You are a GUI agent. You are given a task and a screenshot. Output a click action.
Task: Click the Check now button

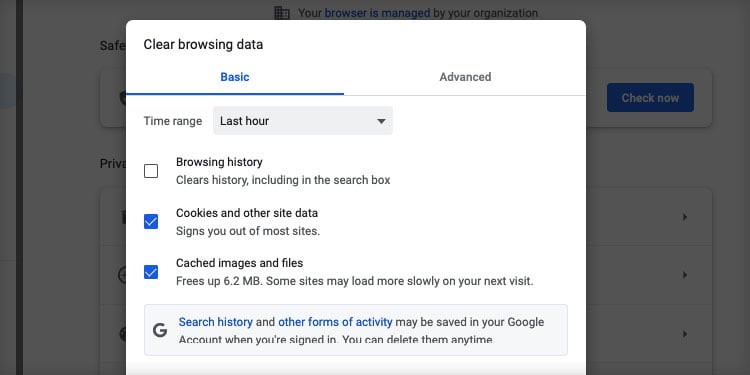[x=650, y=98]
